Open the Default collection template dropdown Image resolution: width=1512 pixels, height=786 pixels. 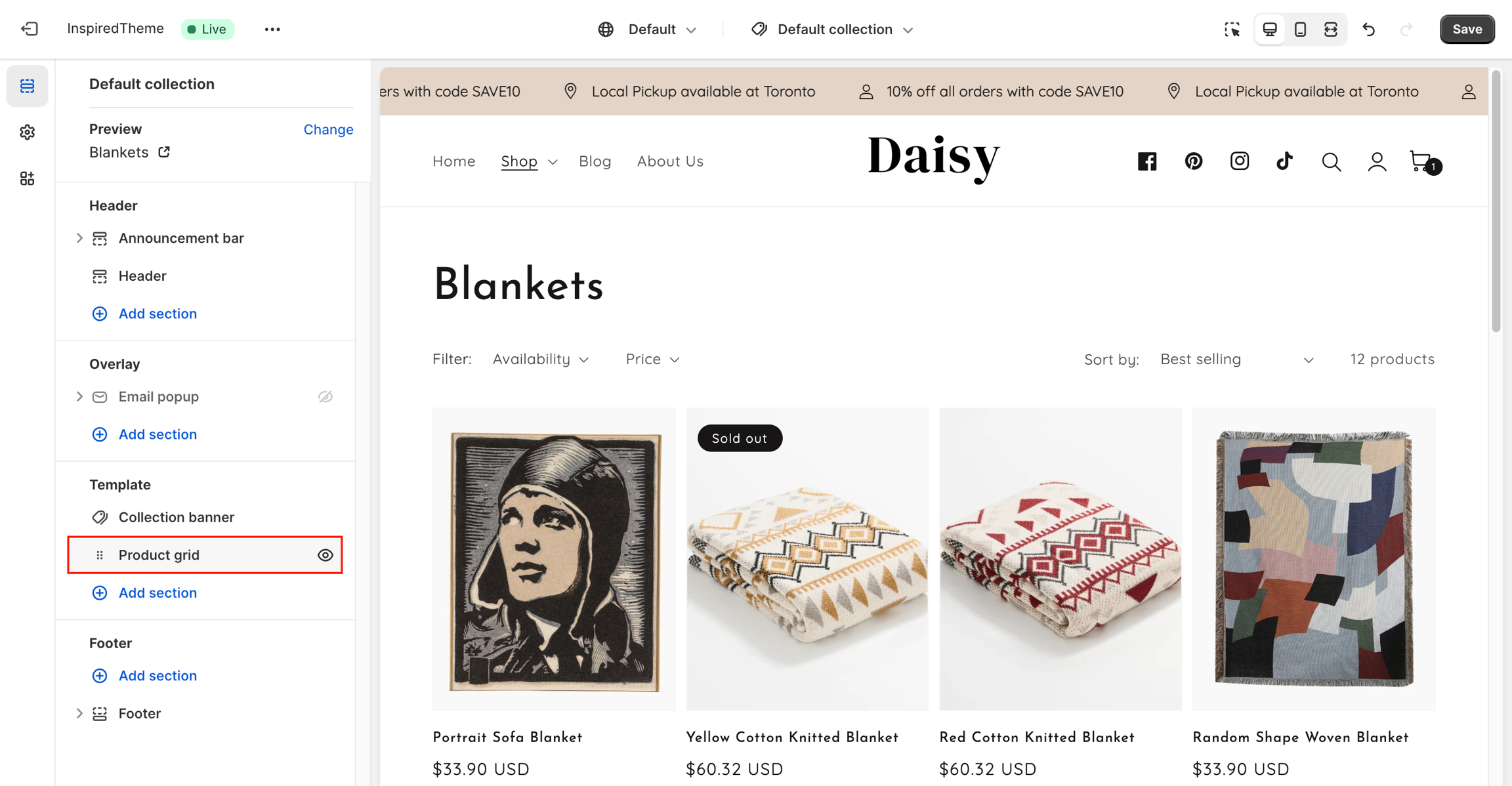833,30
